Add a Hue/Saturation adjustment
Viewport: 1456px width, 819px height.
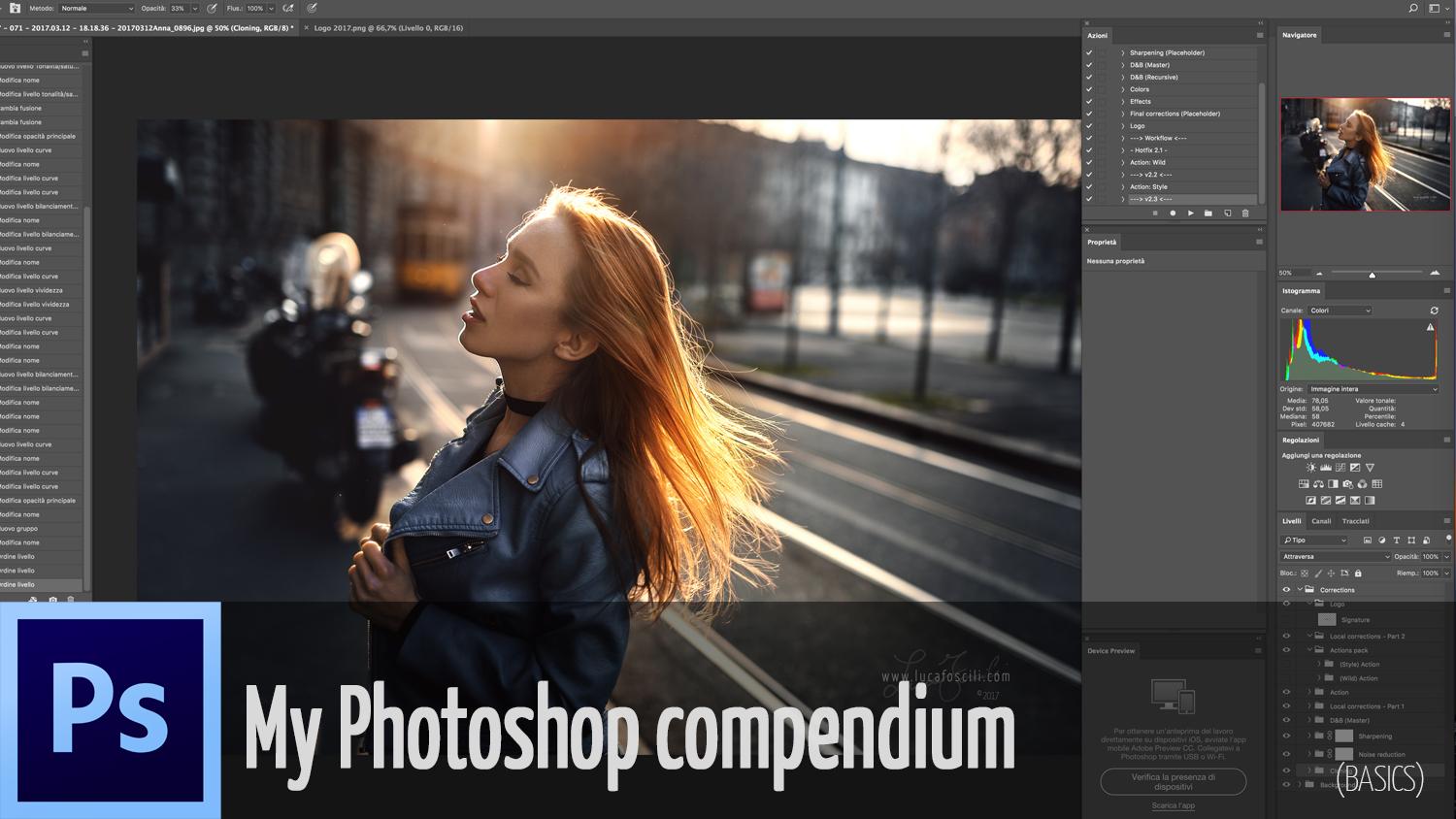1304,484
